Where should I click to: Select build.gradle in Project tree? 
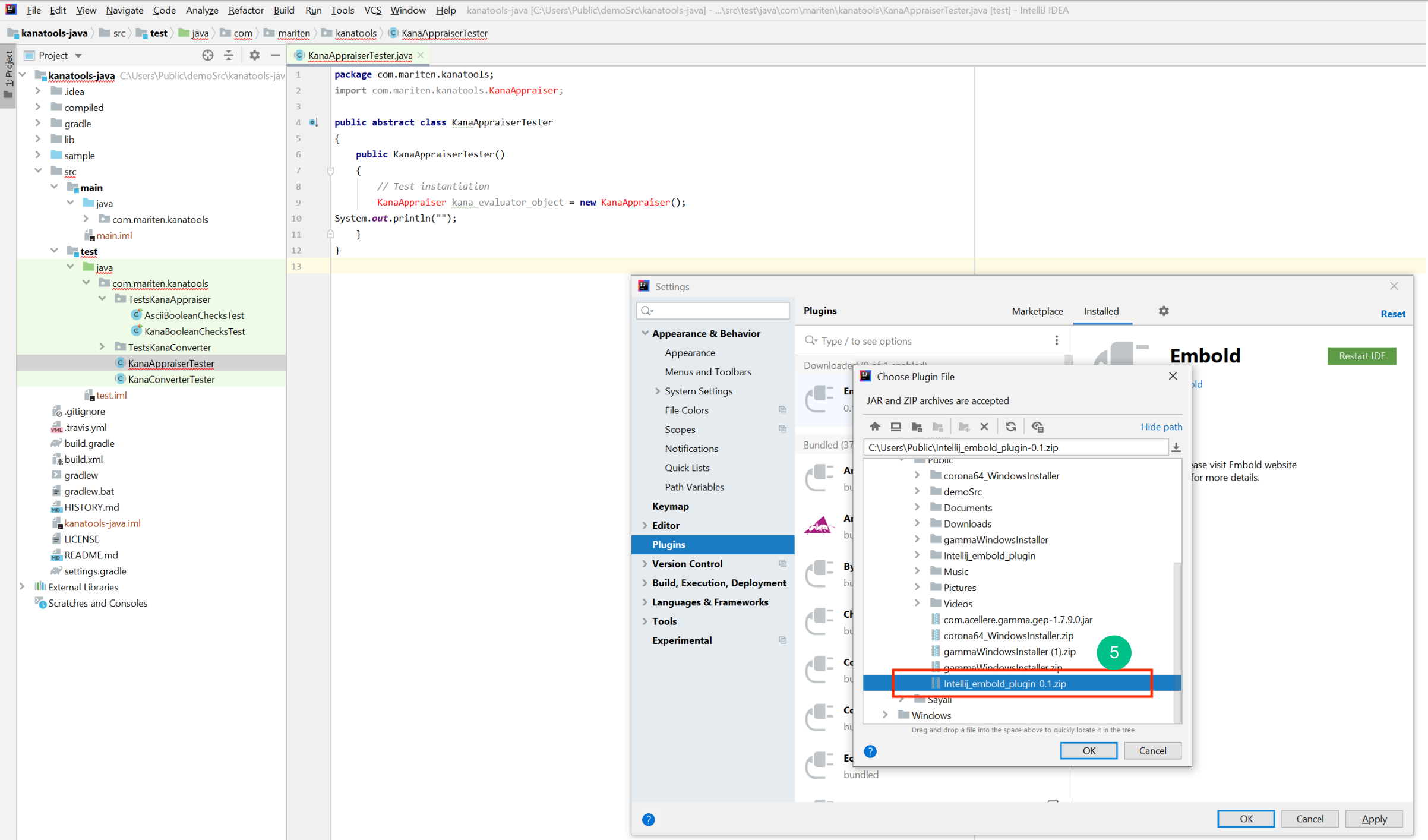click(x=89, y=443)
